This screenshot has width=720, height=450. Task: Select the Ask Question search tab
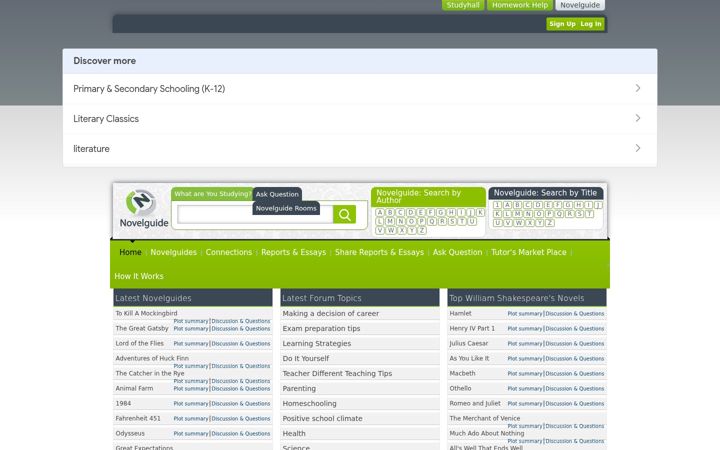click(x=277, y=194)
